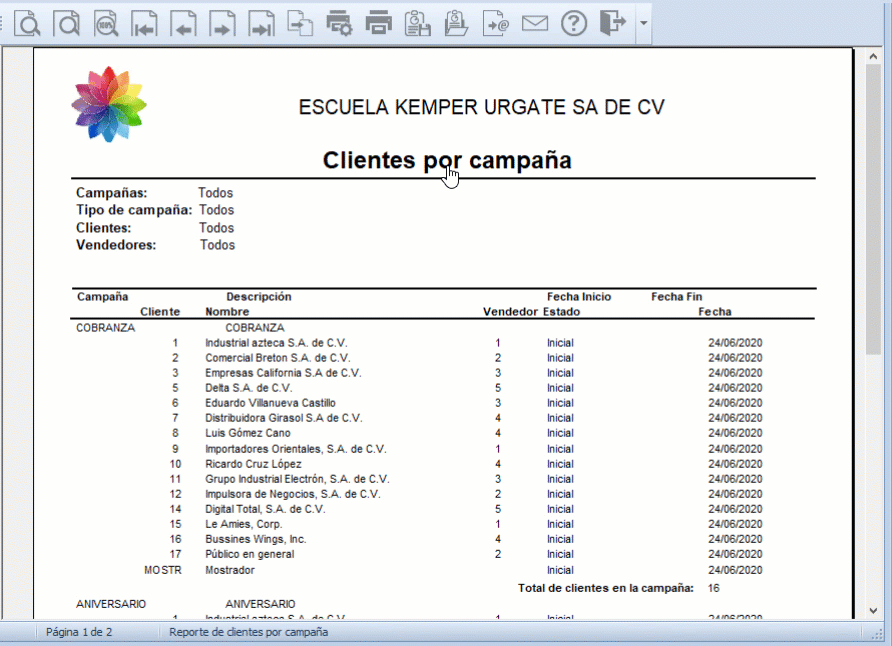Print the Clientes por campaña report
Viewport: 892px width, 646px height.
(377, 22)
